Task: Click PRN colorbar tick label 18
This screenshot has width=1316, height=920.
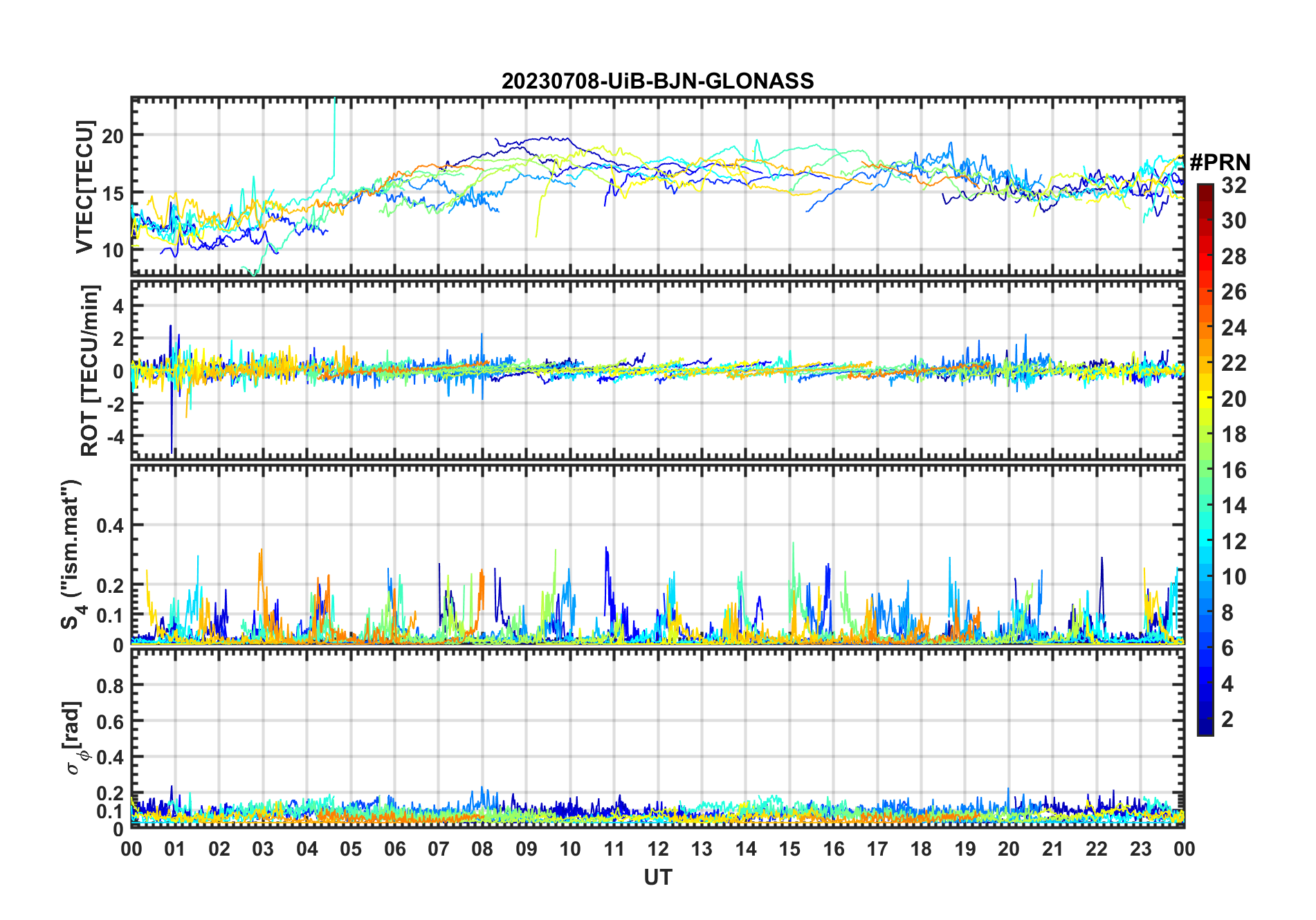Action: tap(1234, 434)
